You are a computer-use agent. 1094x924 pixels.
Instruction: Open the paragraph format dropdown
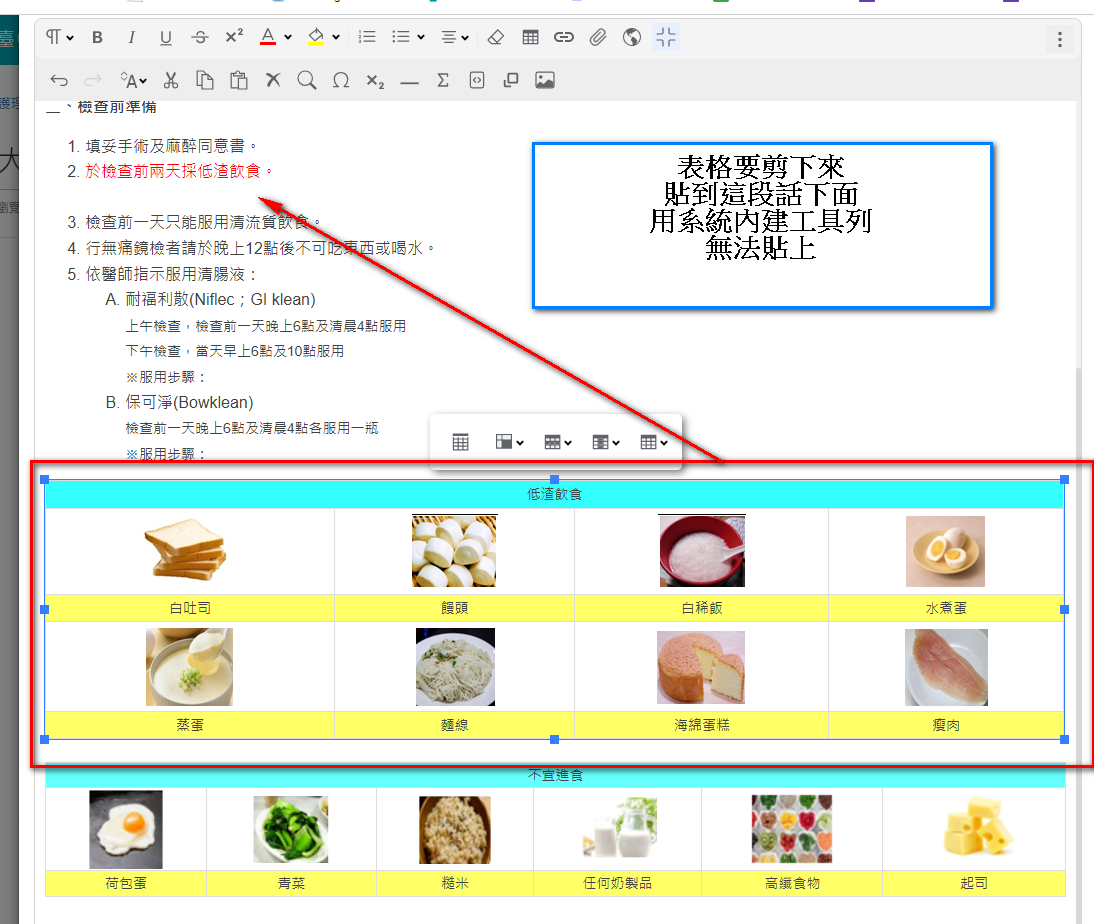[59, 38]
